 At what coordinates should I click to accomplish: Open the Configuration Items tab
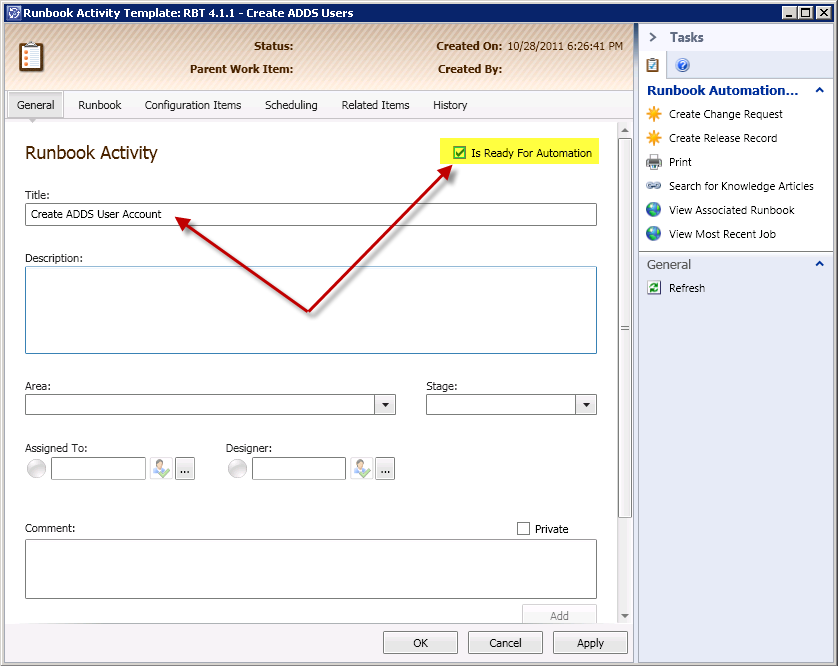(x=193, y=105)
